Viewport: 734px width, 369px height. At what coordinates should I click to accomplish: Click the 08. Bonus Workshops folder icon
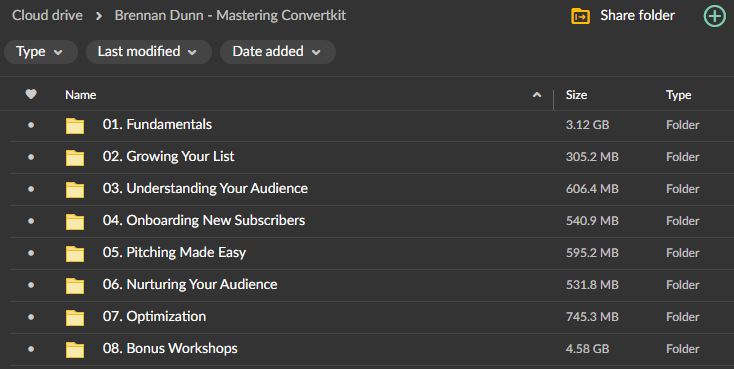(x=75, y=349)
